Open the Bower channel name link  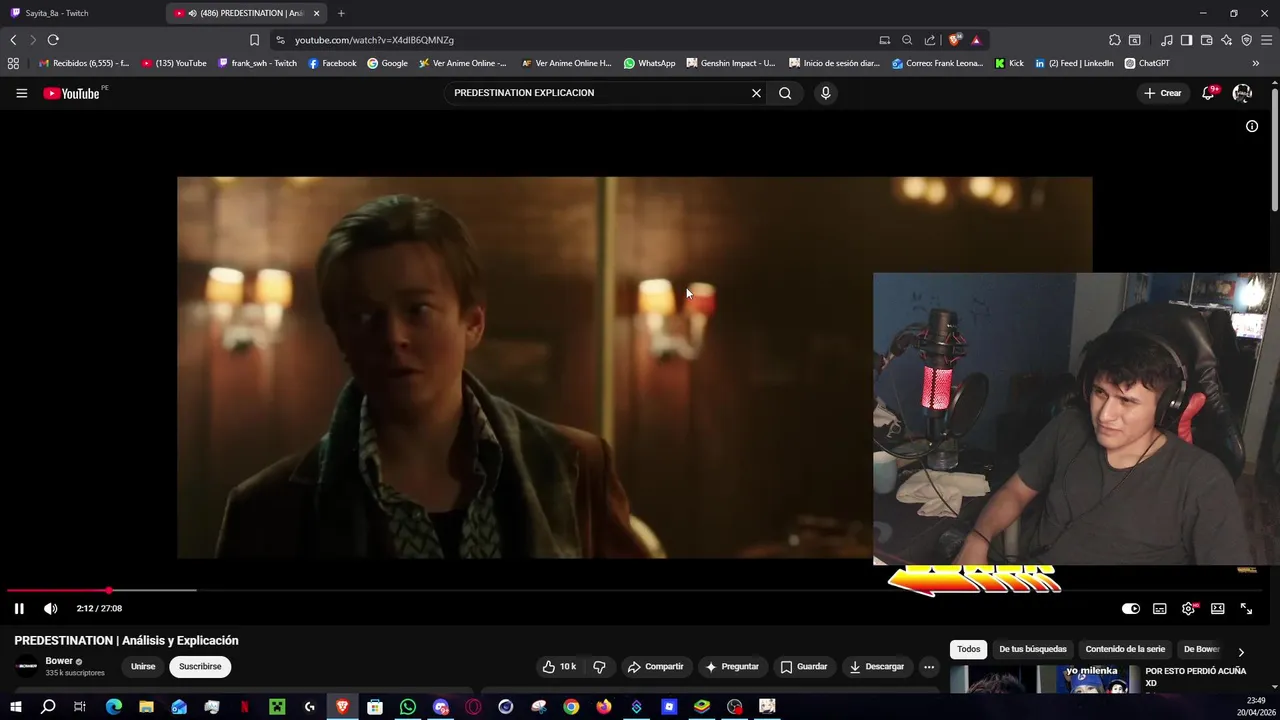click(59, 661)
